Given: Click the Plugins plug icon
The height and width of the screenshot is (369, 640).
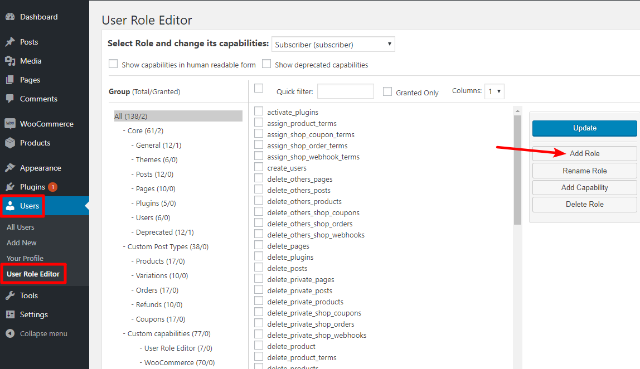Looking at the screenshot, I should pos(10,187).
